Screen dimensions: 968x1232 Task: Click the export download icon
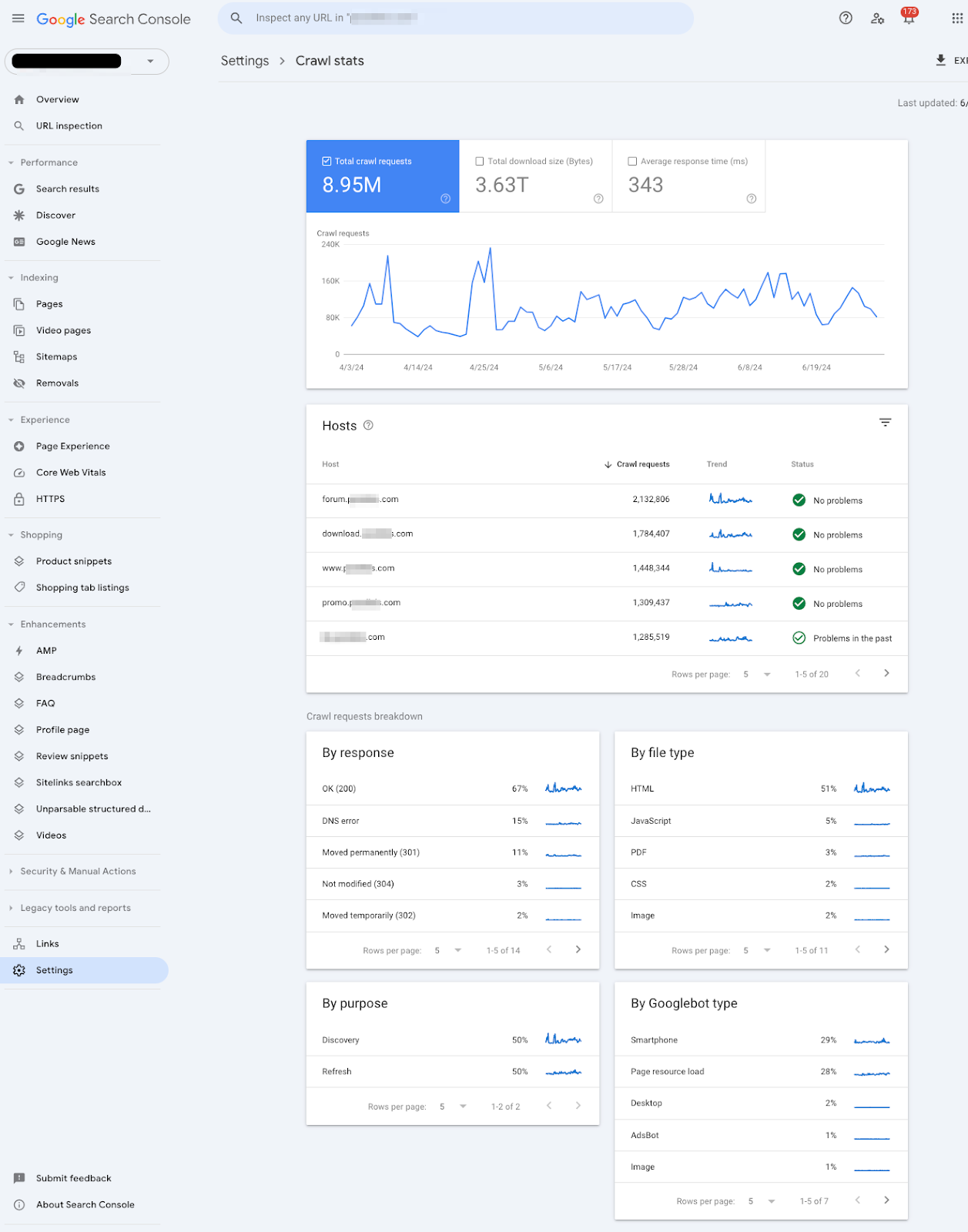(x=940, y=60)
